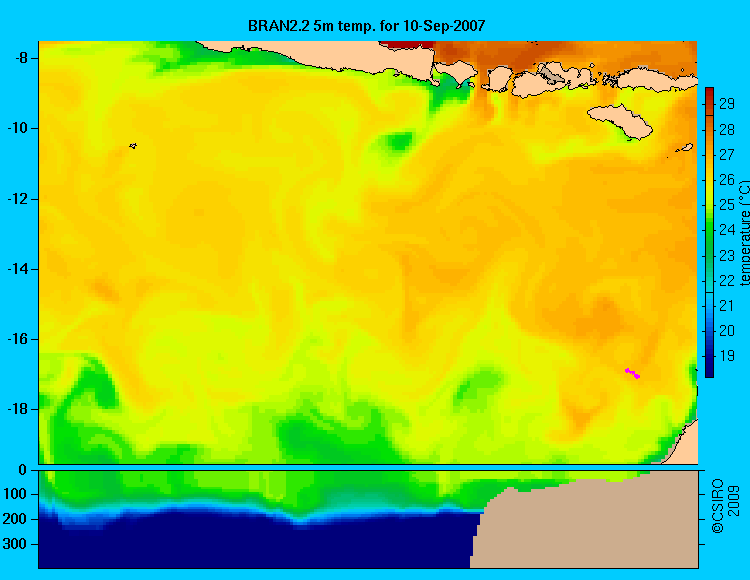Click the "temperature (°C)" colorbar label
Image resolution: width=750 pixels, height=580 pixels.
(x=744, y=233)
